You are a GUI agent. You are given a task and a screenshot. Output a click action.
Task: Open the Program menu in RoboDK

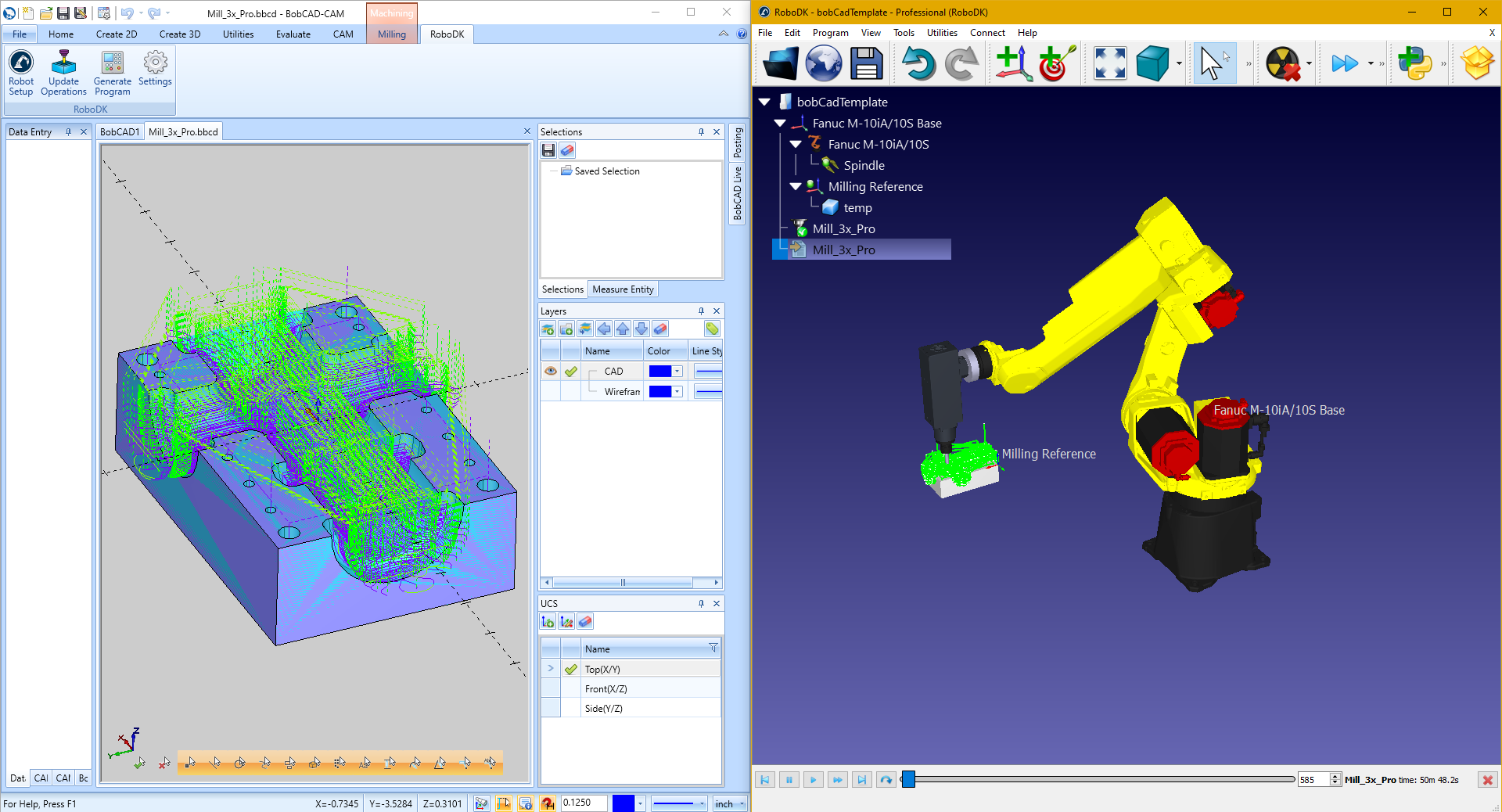830,33
